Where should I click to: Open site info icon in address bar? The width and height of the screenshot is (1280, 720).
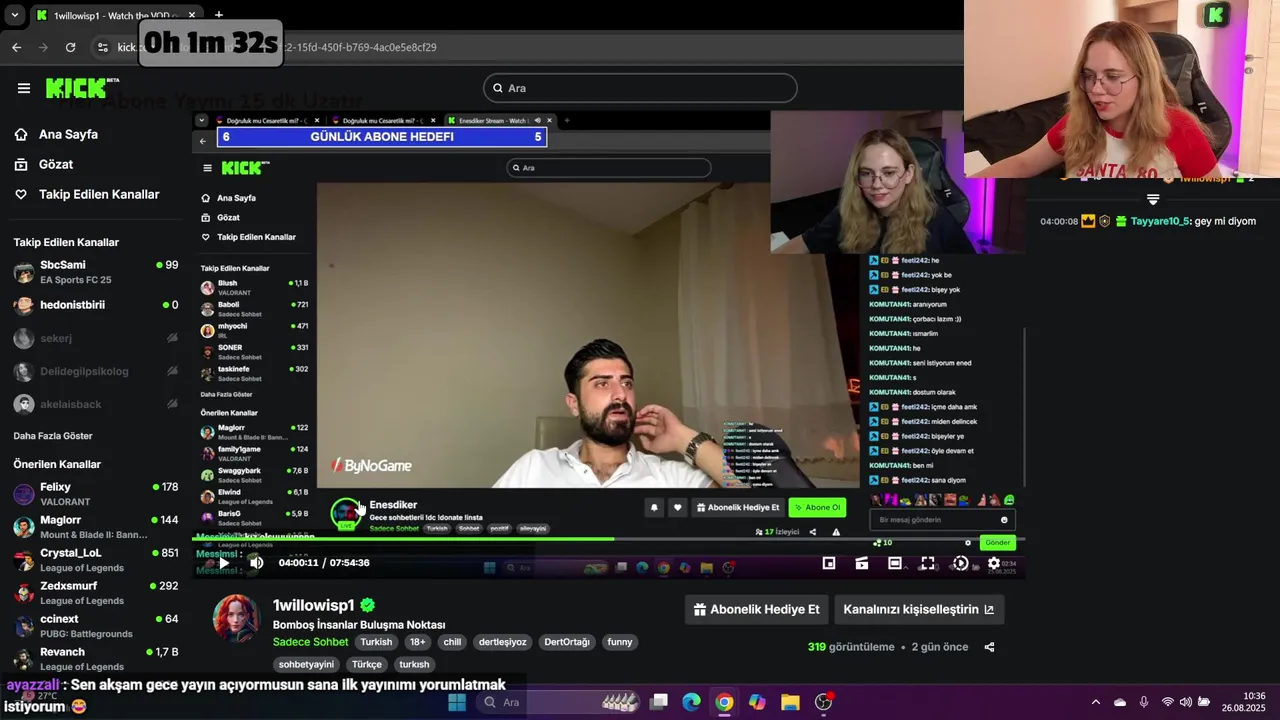pyautogui.click(x=102, y=47)
